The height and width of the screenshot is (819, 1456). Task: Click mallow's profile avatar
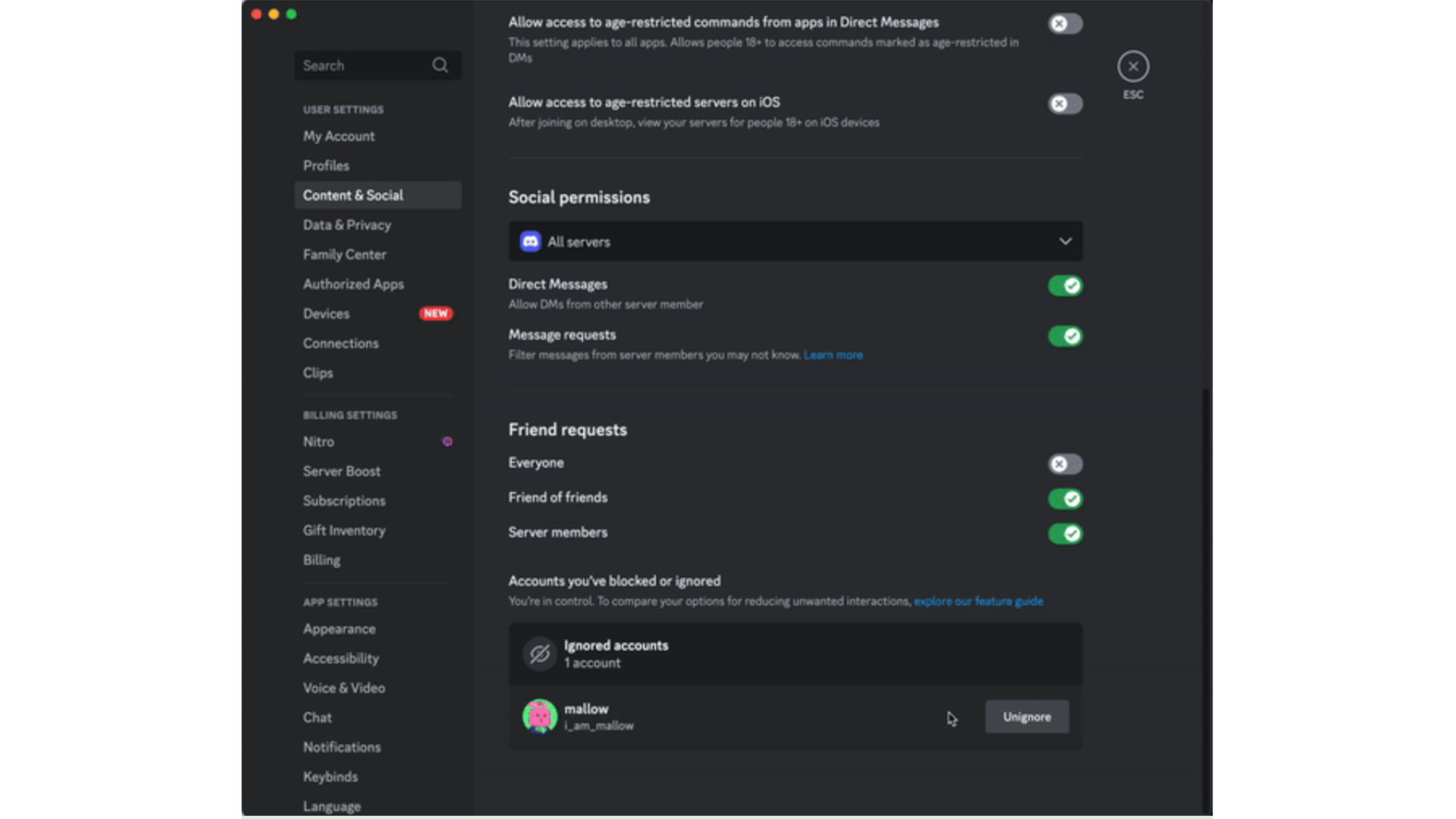[540, 717]
